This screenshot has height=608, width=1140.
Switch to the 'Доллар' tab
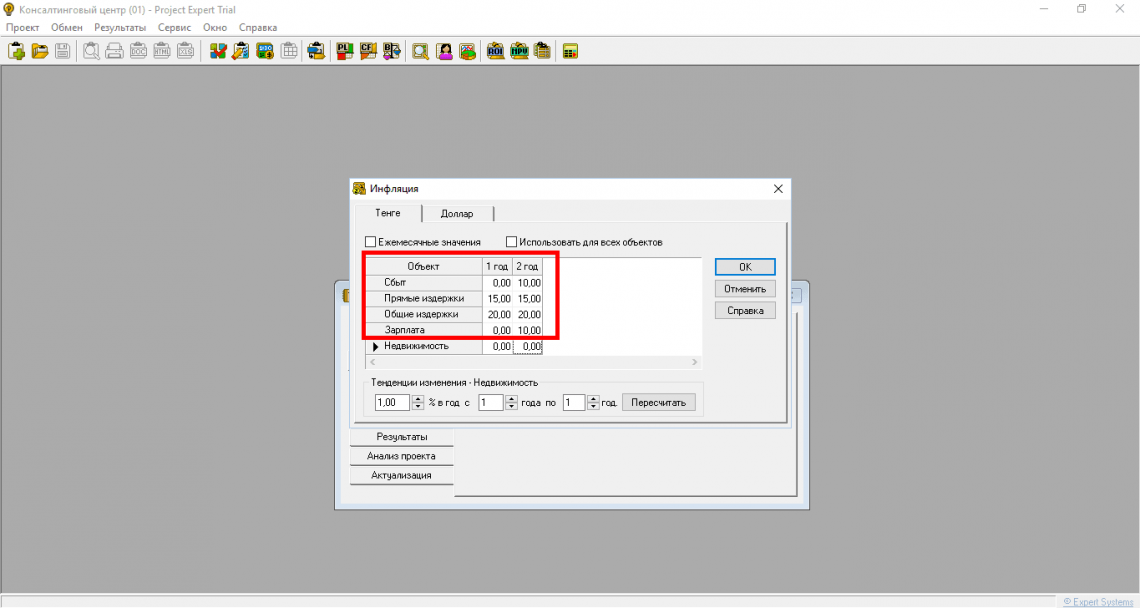[x=457, y=214]
